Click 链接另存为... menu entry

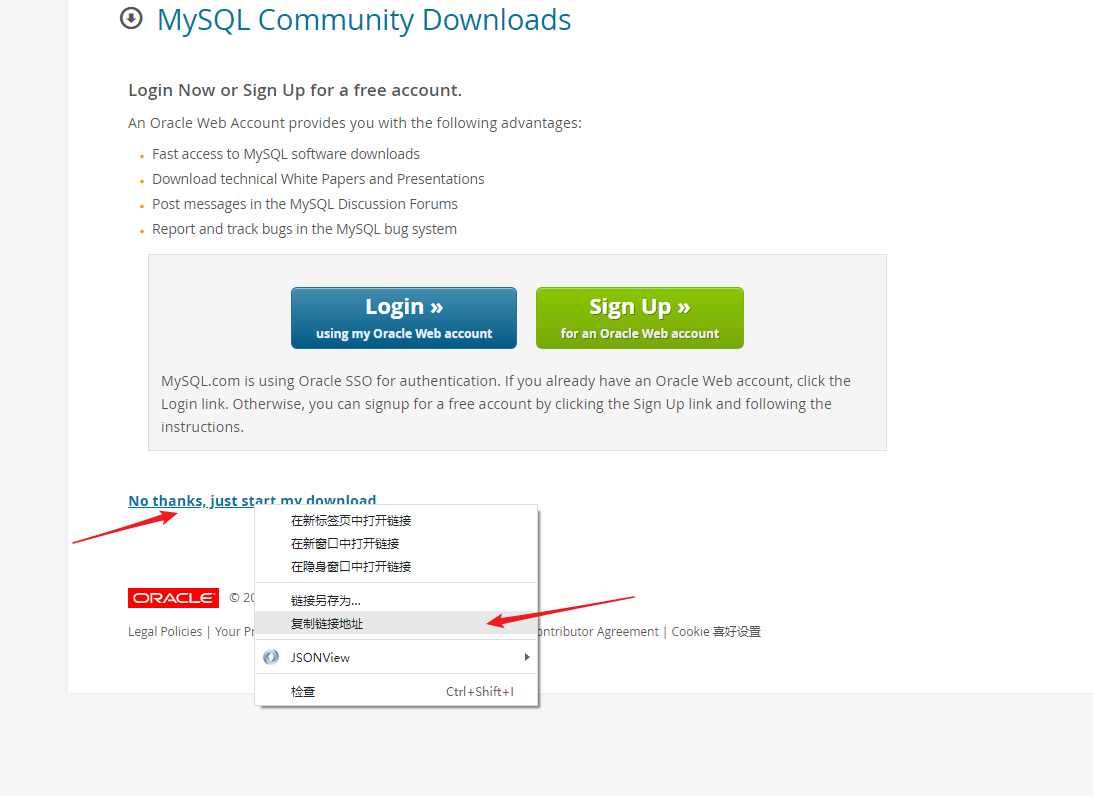[396, 600]
